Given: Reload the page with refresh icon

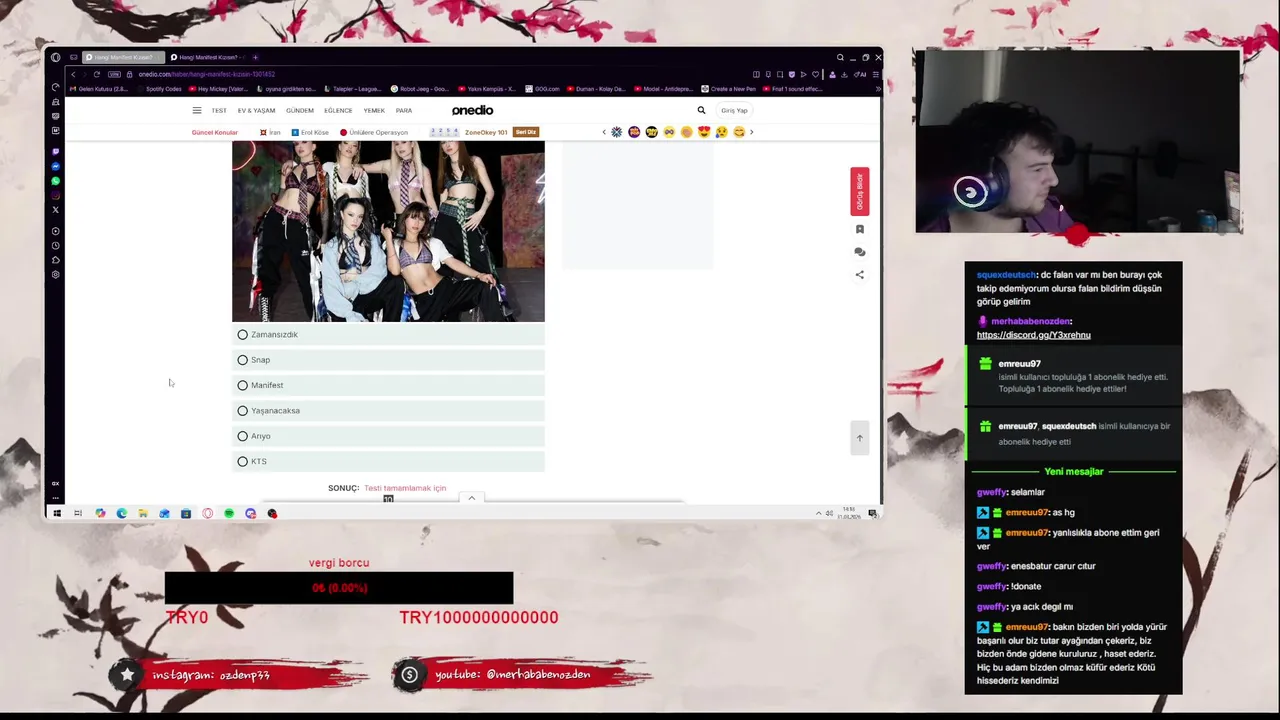Looking at the screenshot, I should click(x=99, y=74).
